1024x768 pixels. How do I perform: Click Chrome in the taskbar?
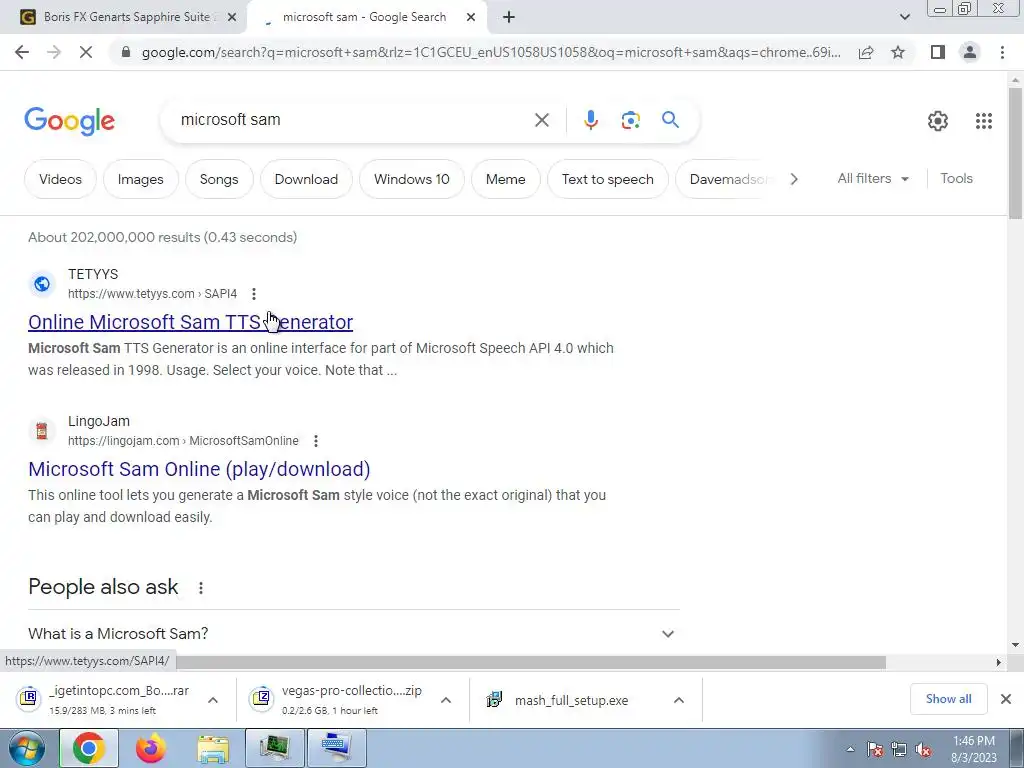click(89, 748)
